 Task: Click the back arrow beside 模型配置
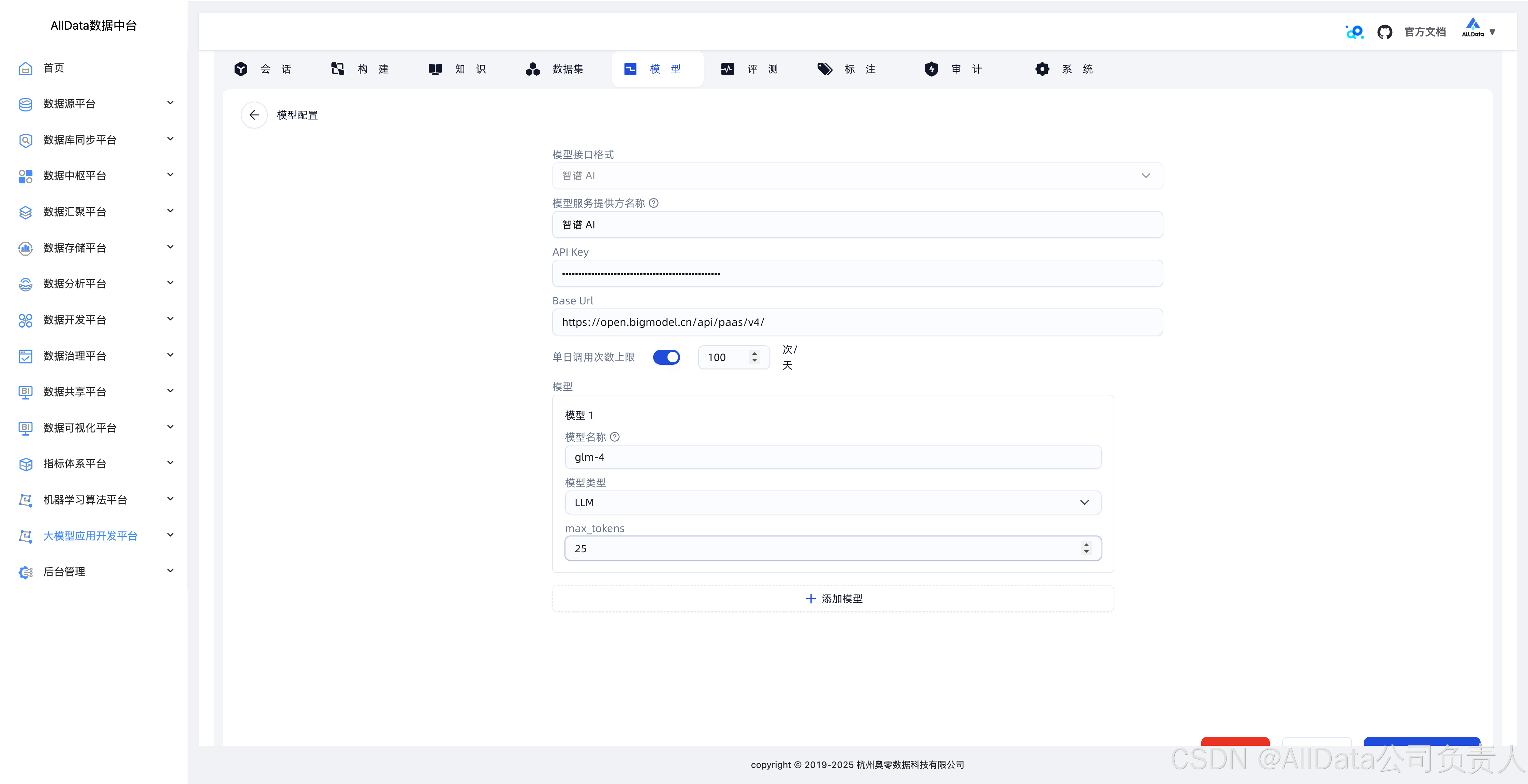pyautogui.click(x=254, y=115)
